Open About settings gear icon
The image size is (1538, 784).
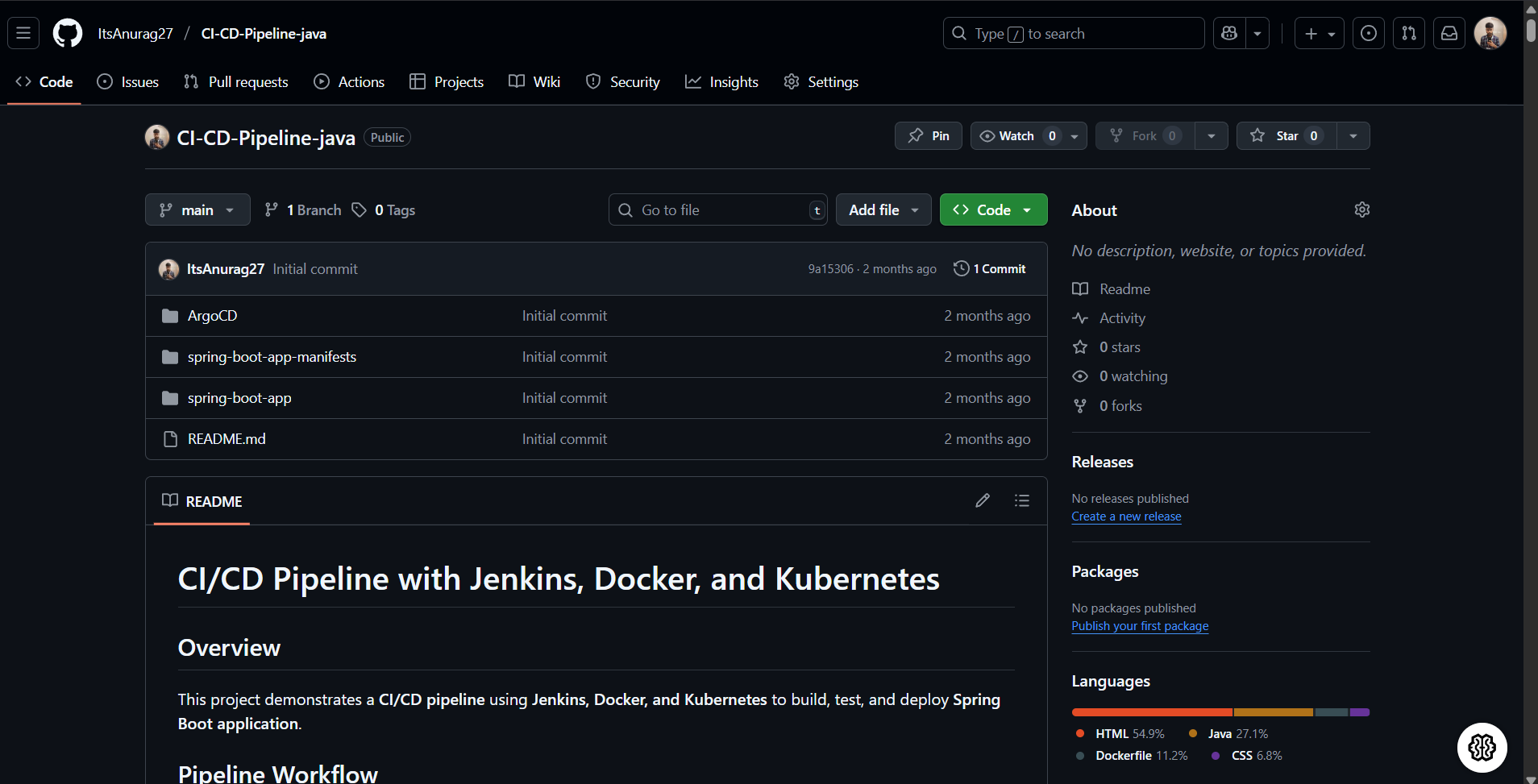tap(1361, 210)
